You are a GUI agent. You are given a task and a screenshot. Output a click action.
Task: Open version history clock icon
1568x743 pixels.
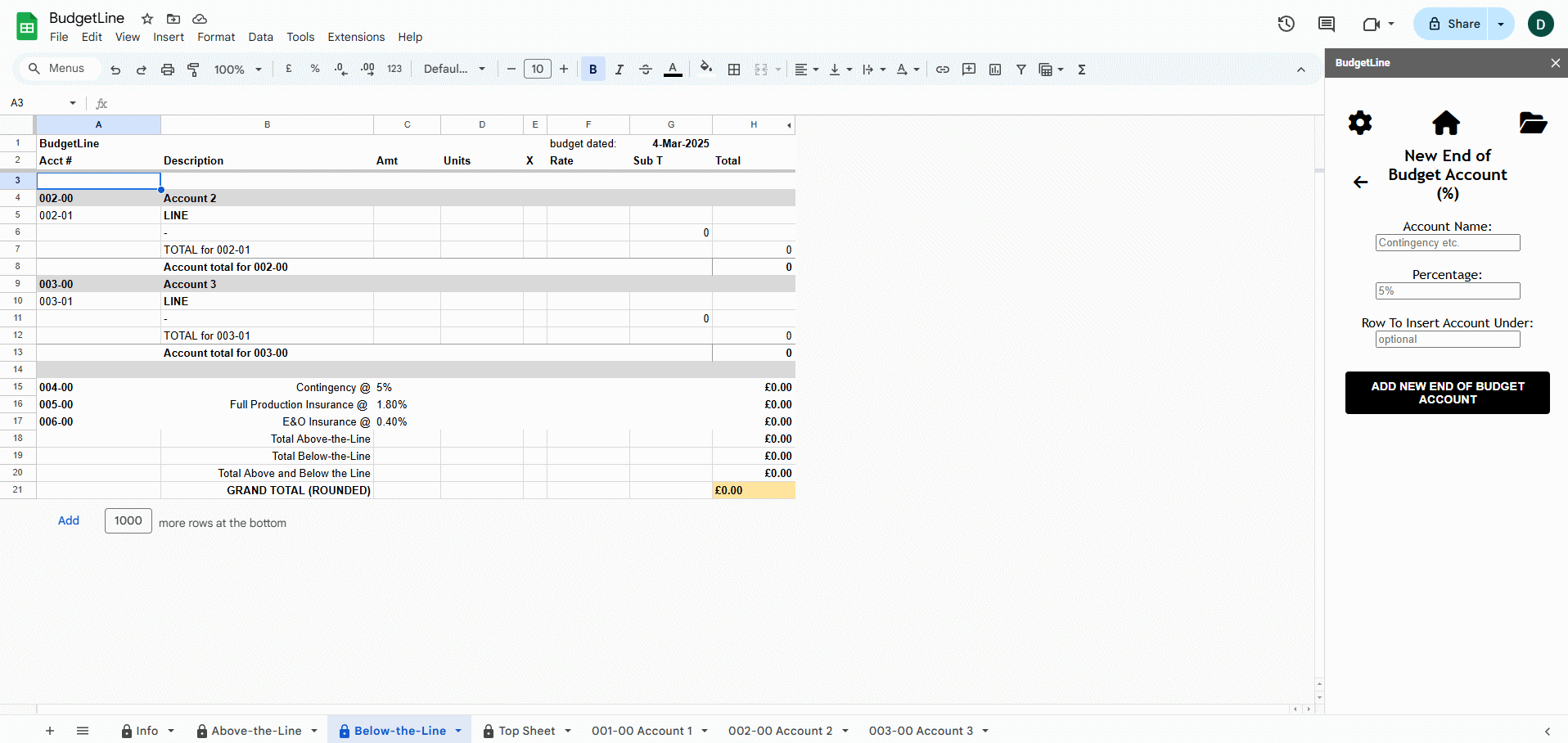tap(1286, 24)
